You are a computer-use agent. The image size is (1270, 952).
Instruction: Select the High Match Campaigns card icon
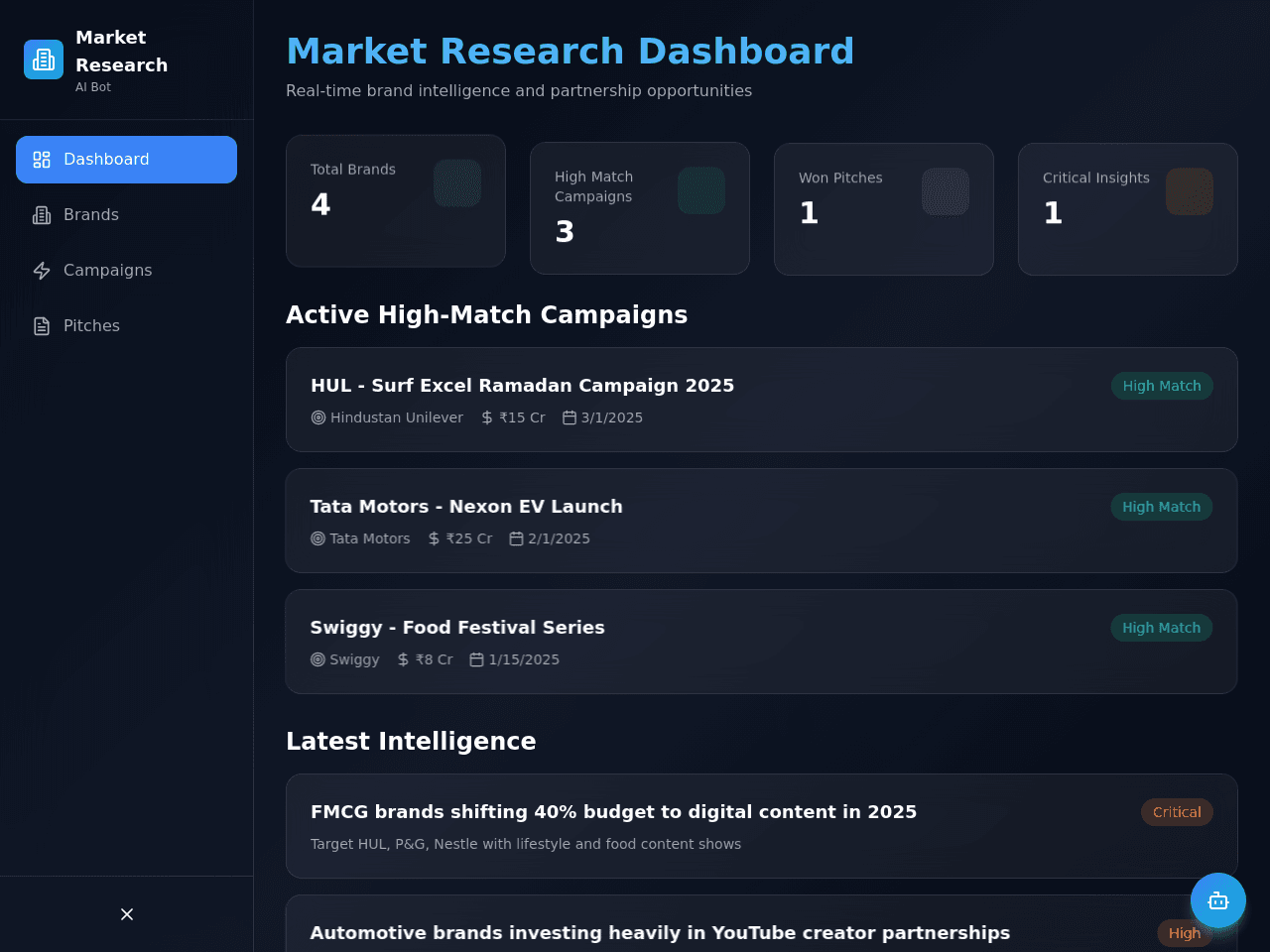click(701, 190)
